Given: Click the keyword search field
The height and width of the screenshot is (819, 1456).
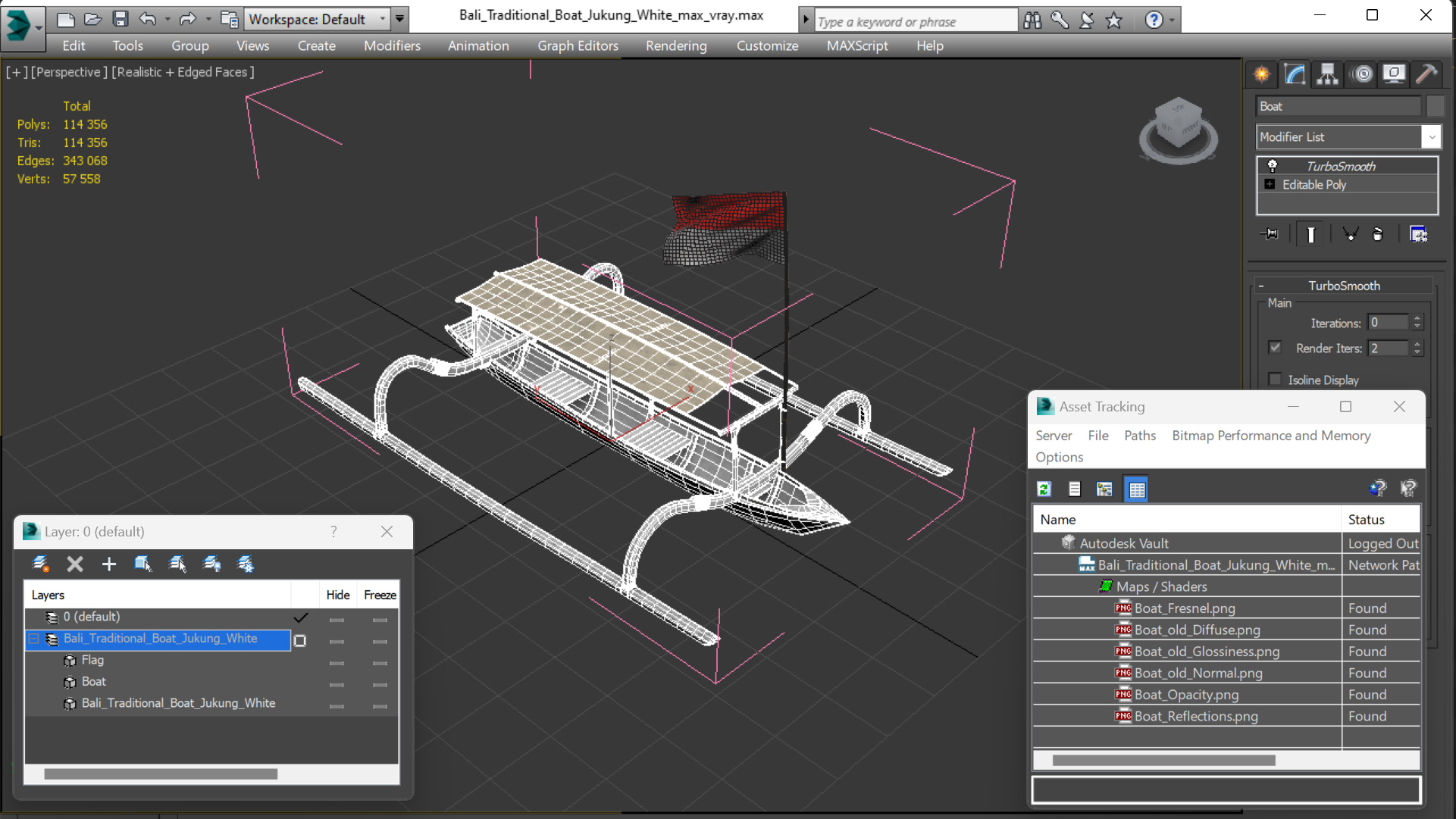Looking at the screenshot, I should [x=916, y=21].
